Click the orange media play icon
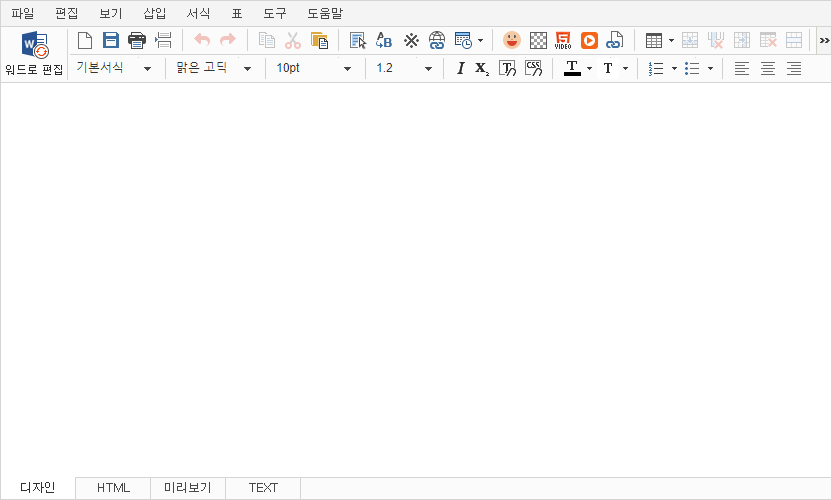Screen dimensions: 832x500 click(589, 40)
